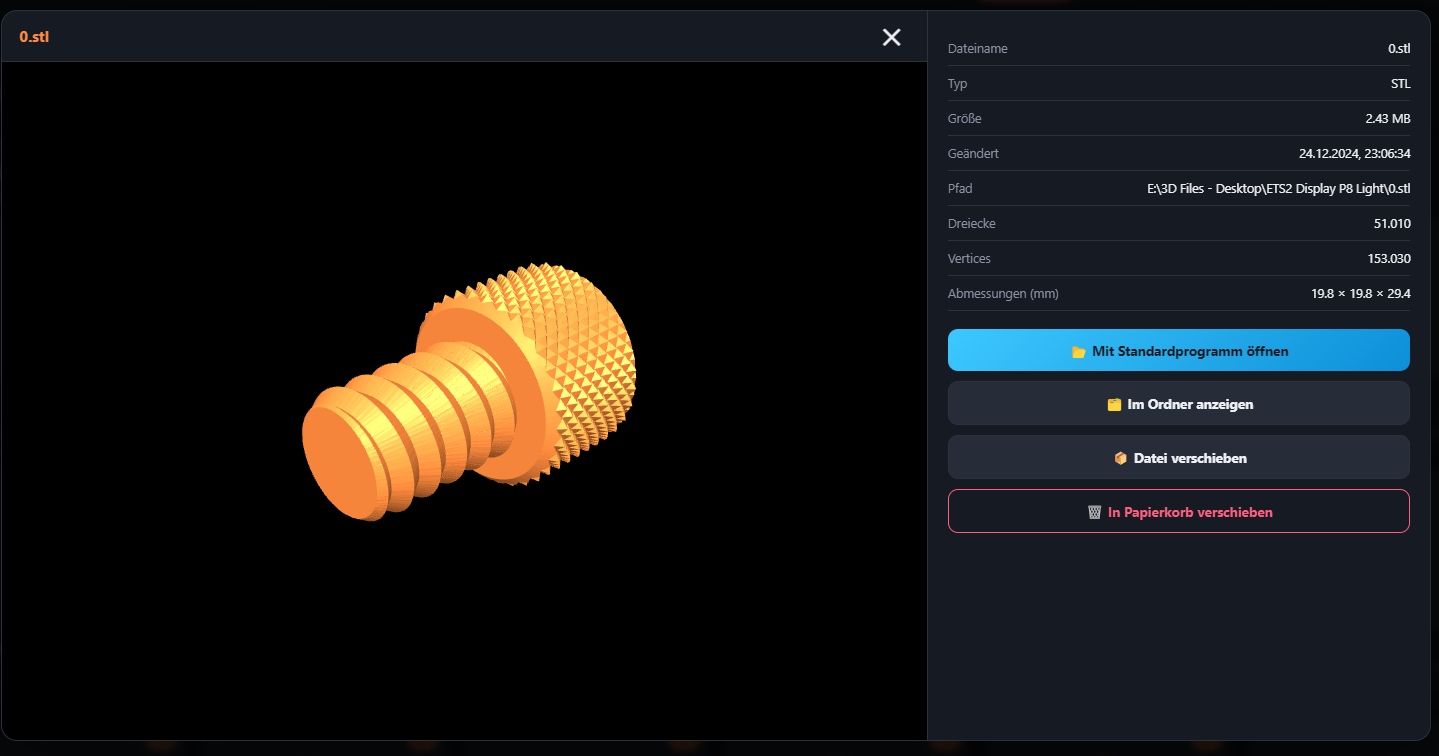Click the Dateiname label
Viewport: 1439px width, 756px height.
point(977,48)
